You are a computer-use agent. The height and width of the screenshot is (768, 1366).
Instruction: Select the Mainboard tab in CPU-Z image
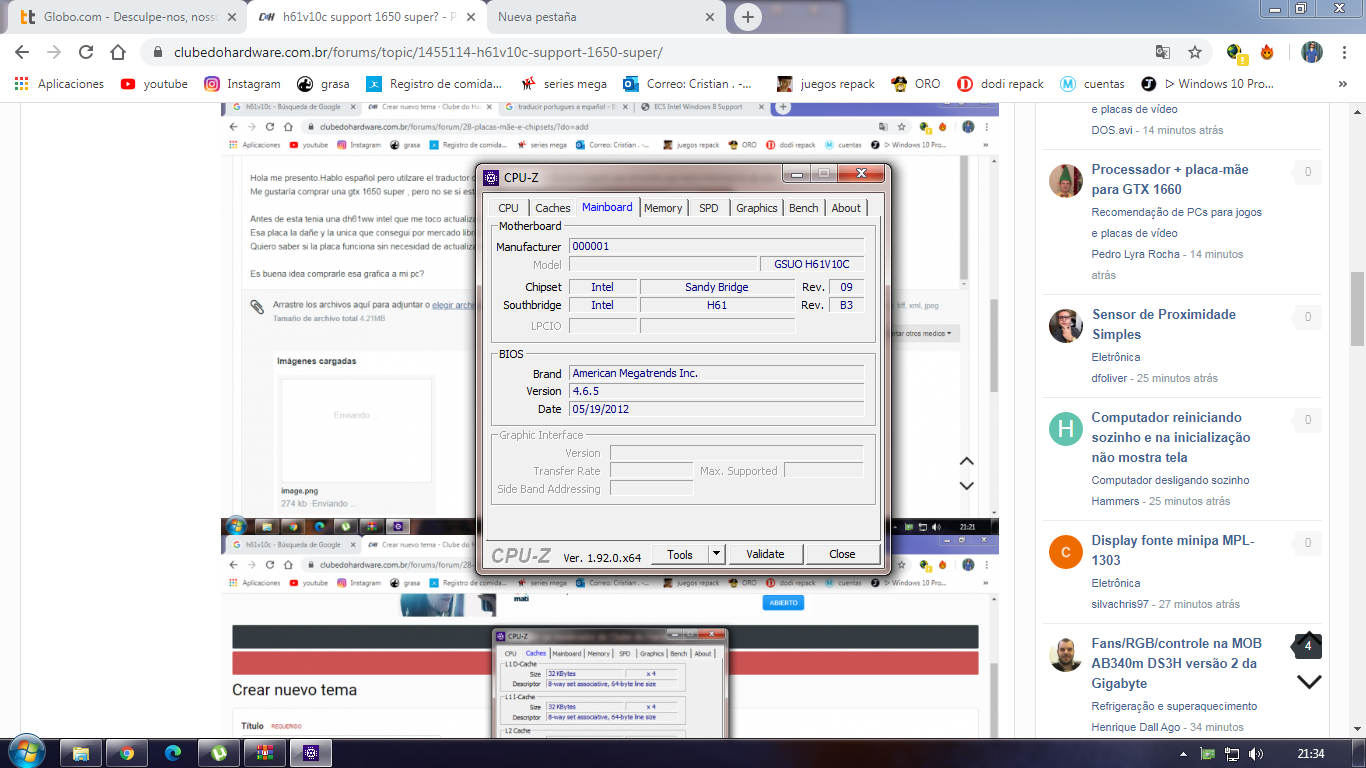tap(607, 207)
